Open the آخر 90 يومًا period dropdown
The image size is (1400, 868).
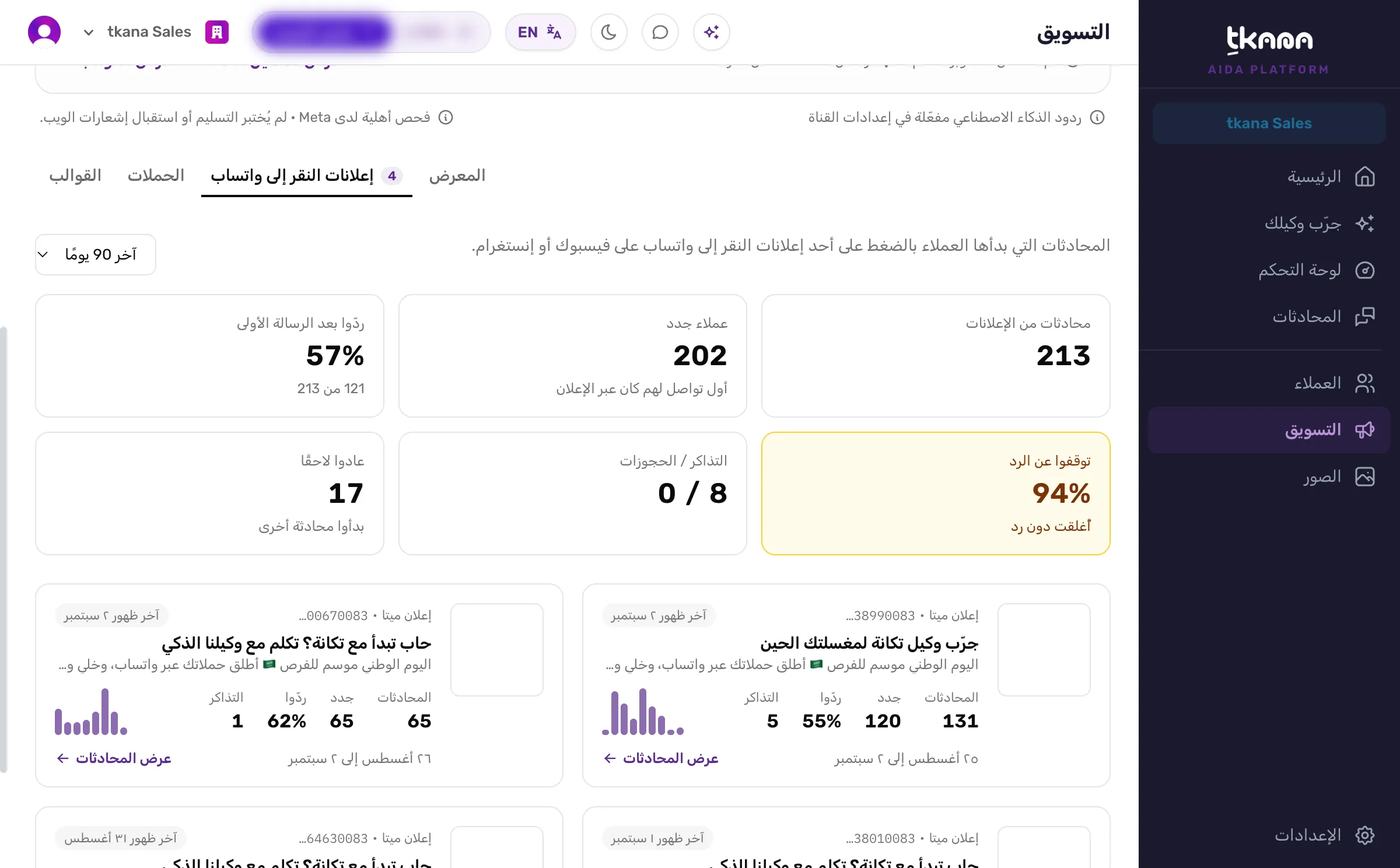point(96,254)
